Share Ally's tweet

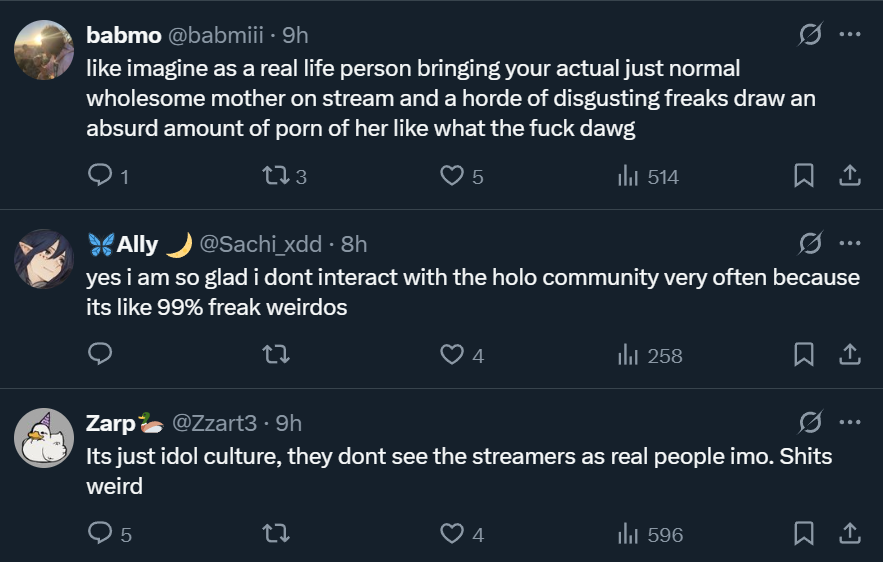click(849, 354)
